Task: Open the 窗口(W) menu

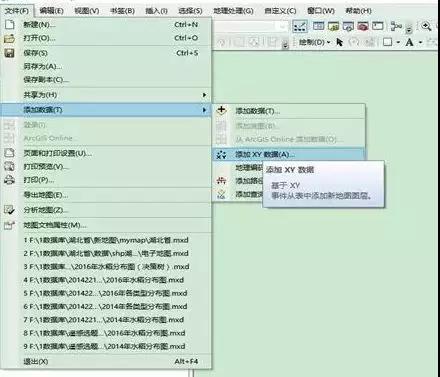Action: [x=321, y=11]
